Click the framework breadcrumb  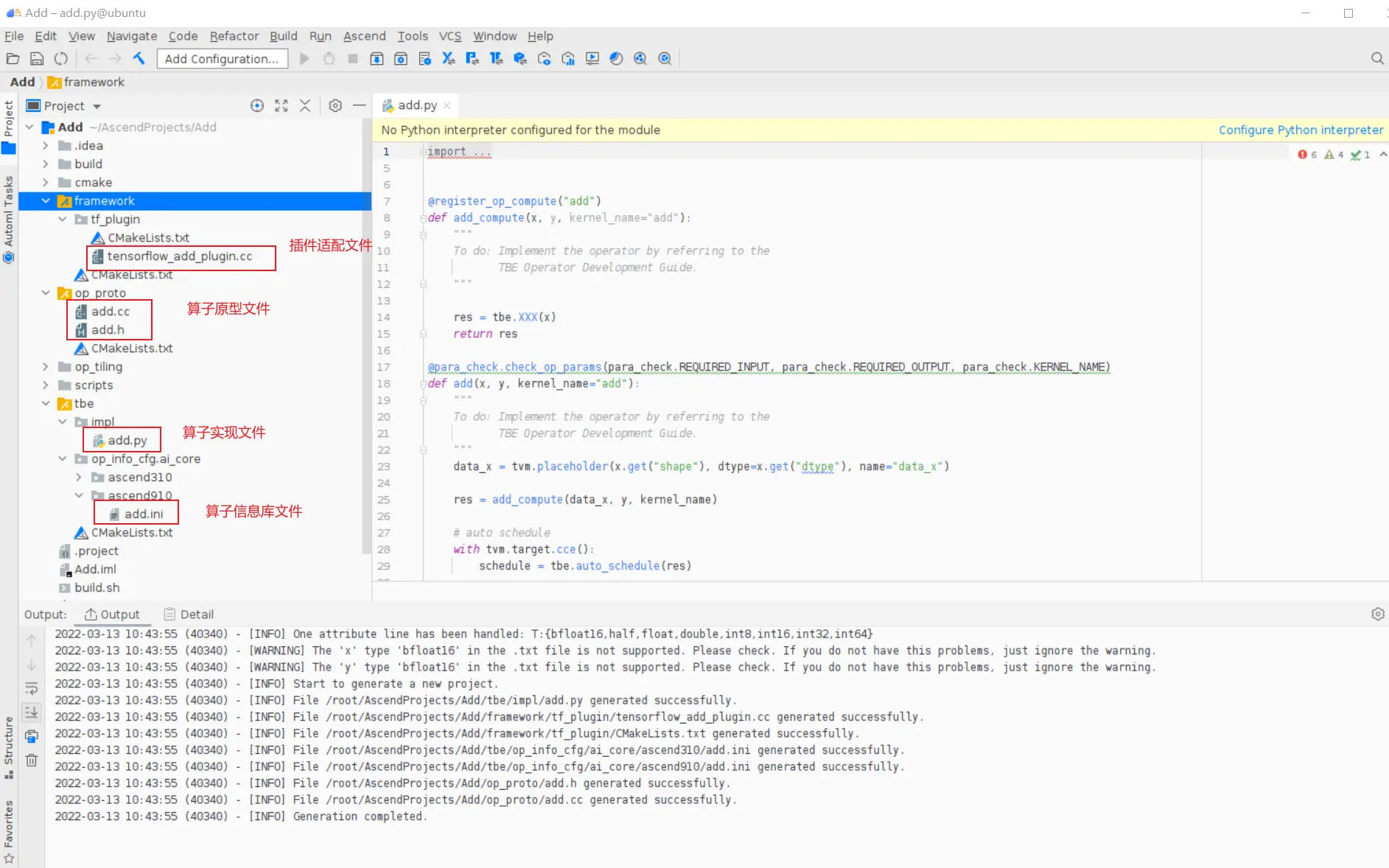point(86,82)
